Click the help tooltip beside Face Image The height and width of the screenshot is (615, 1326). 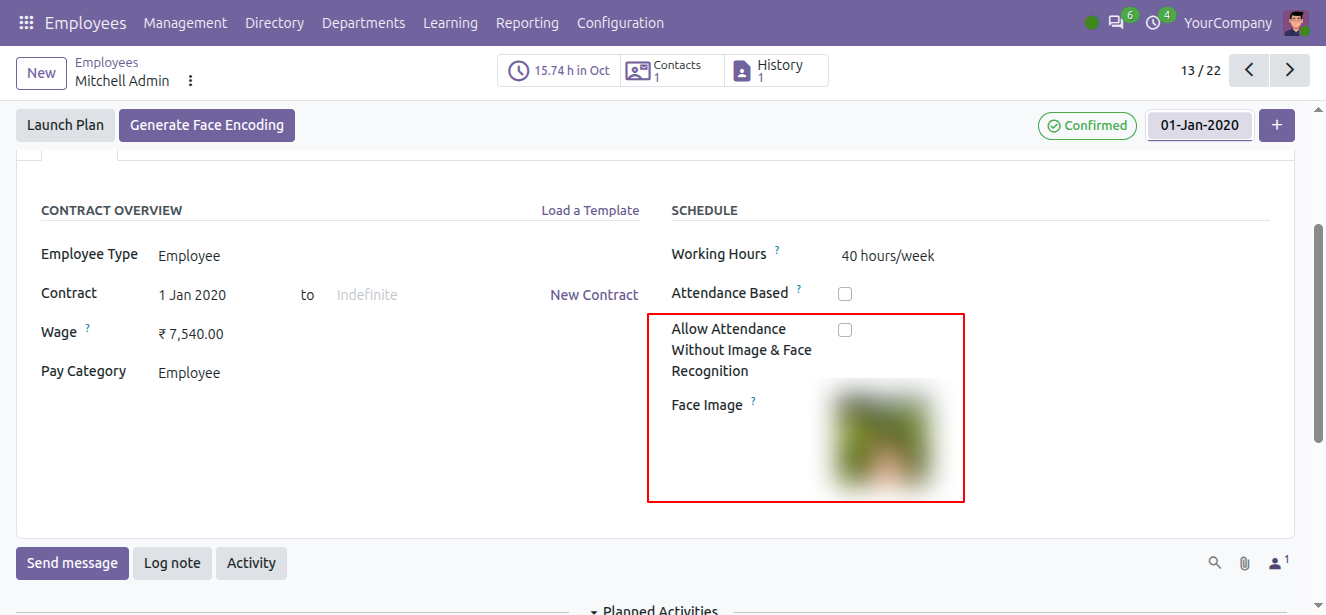click(753, 401)
